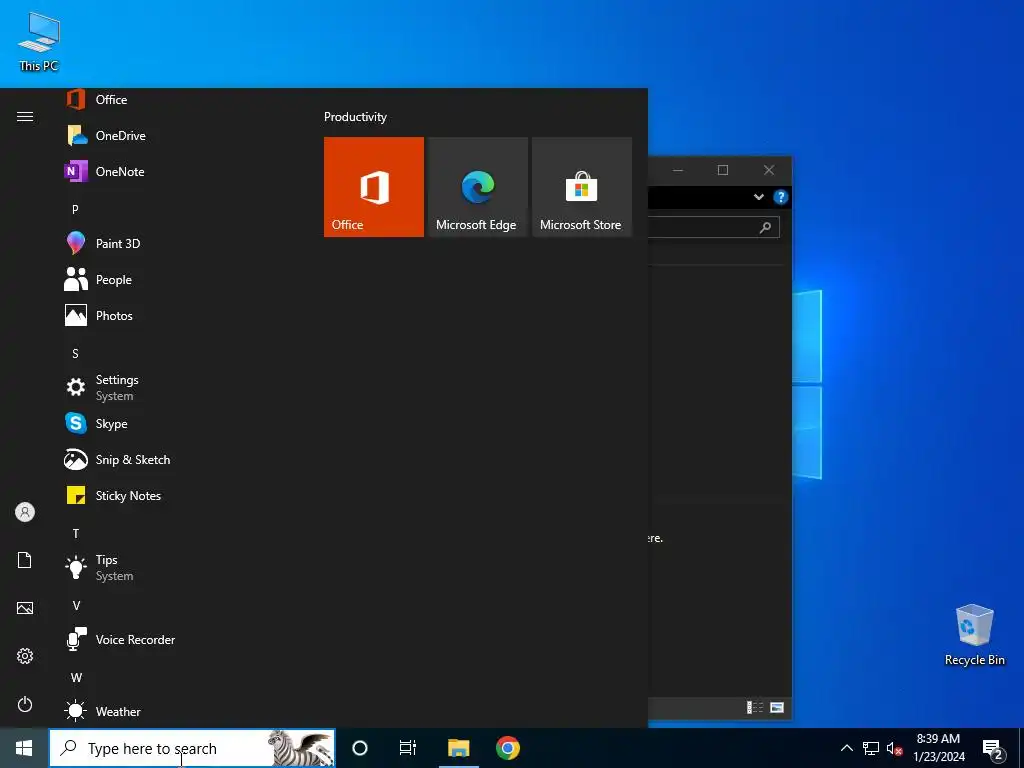The height and width of the screenshot is (768, 1024).
Task: Open the Microsoft Edge tile
Action: [x=477, y=187]
